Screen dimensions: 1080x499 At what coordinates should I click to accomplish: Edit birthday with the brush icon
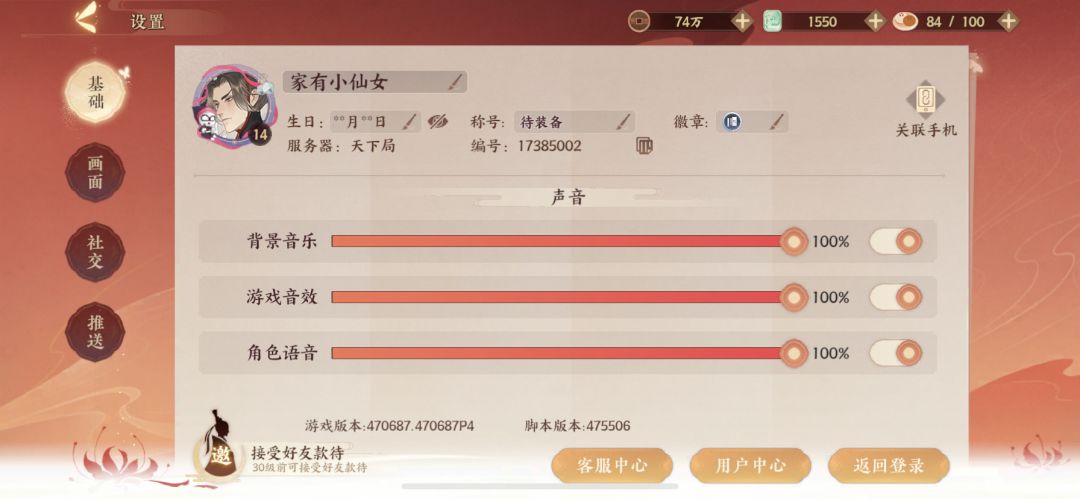tap(409, 123)
